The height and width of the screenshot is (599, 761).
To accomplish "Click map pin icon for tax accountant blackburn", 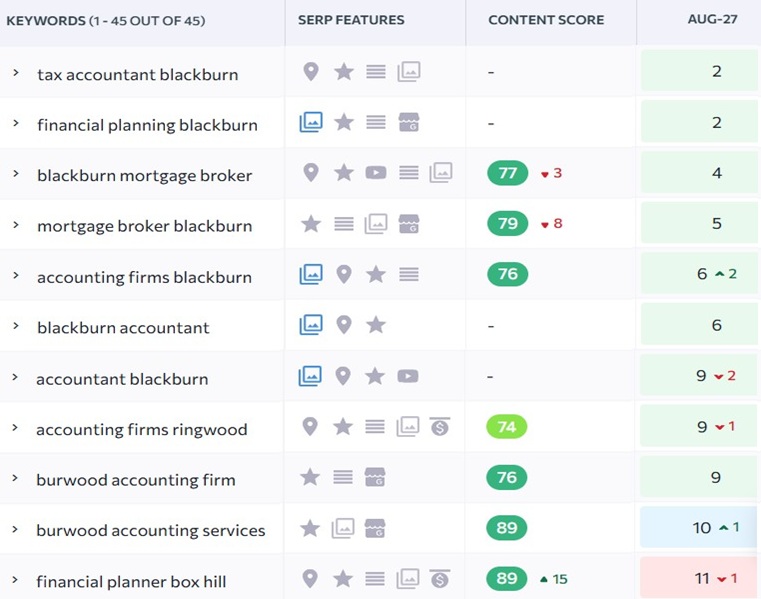I will click(x=311, y=72).
